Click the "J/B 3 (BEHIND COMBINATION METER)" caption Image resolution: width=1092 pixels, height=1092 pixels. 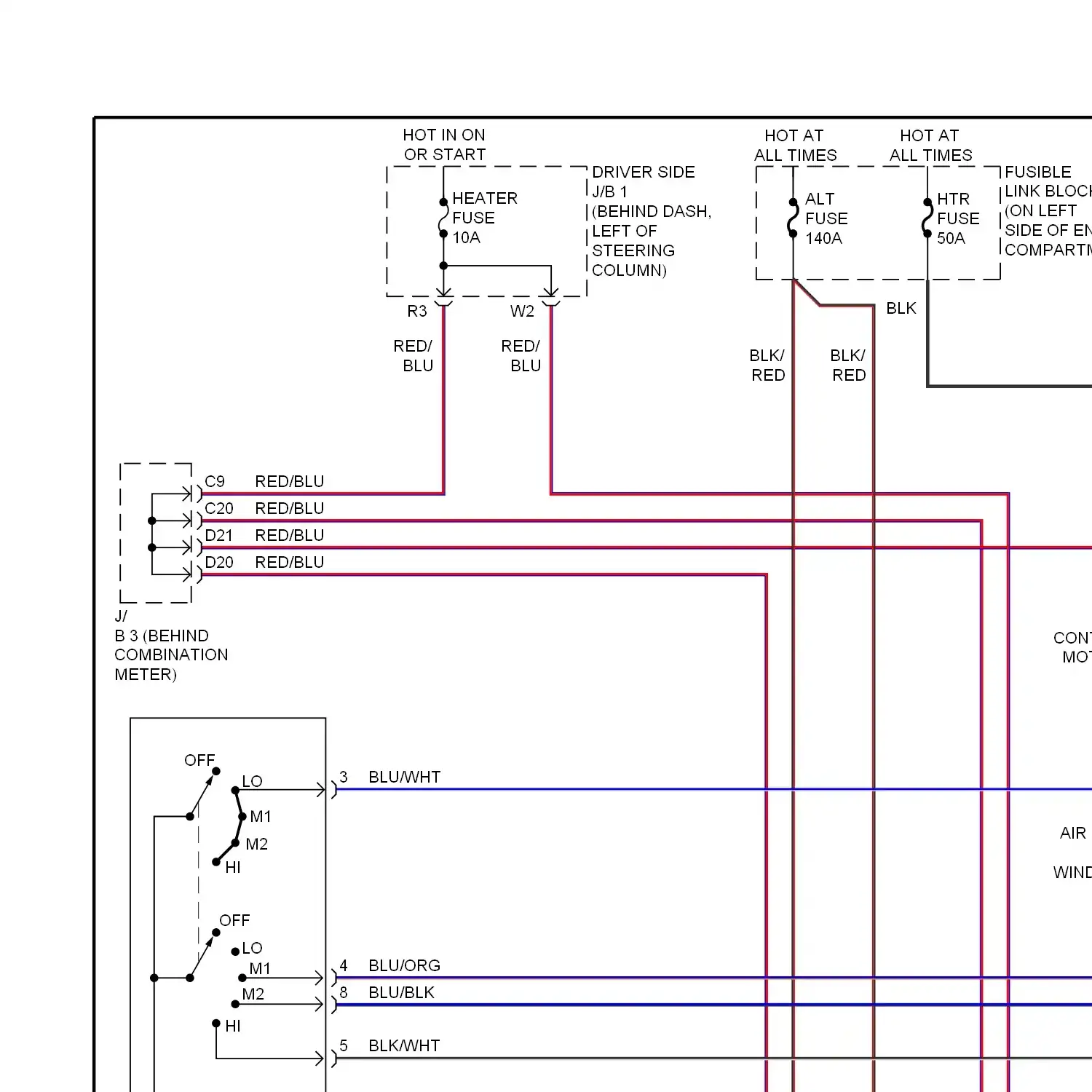171,646
